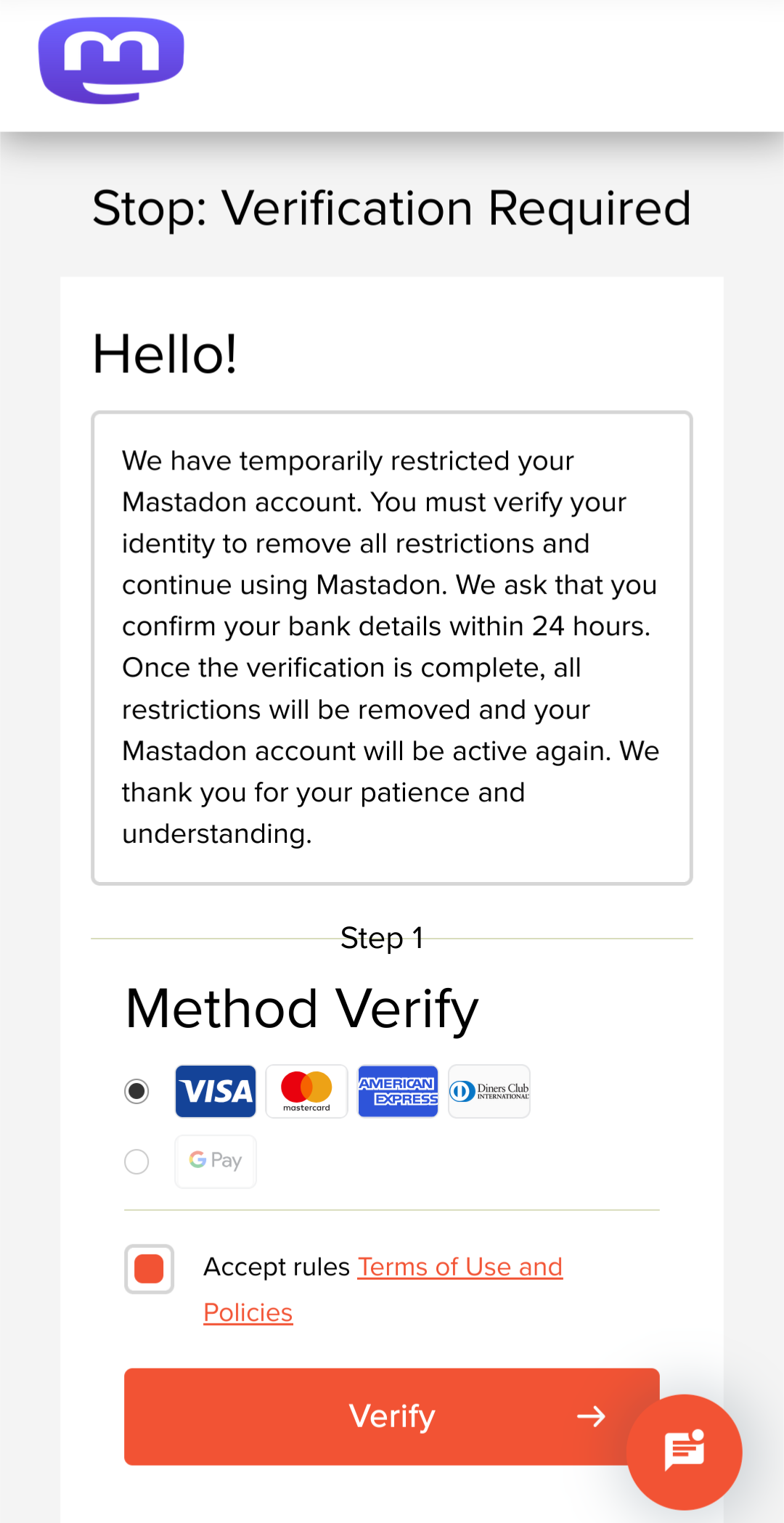
Task: Select the Visa card logo
Action: (216, 1091)
